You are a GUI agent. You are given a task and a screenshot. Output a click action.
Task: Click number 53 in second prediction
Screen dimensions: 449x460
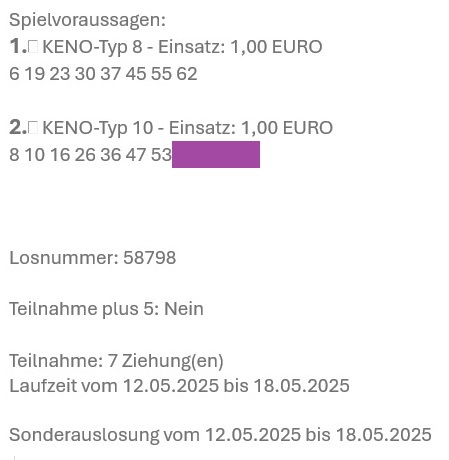click(161, 155)
